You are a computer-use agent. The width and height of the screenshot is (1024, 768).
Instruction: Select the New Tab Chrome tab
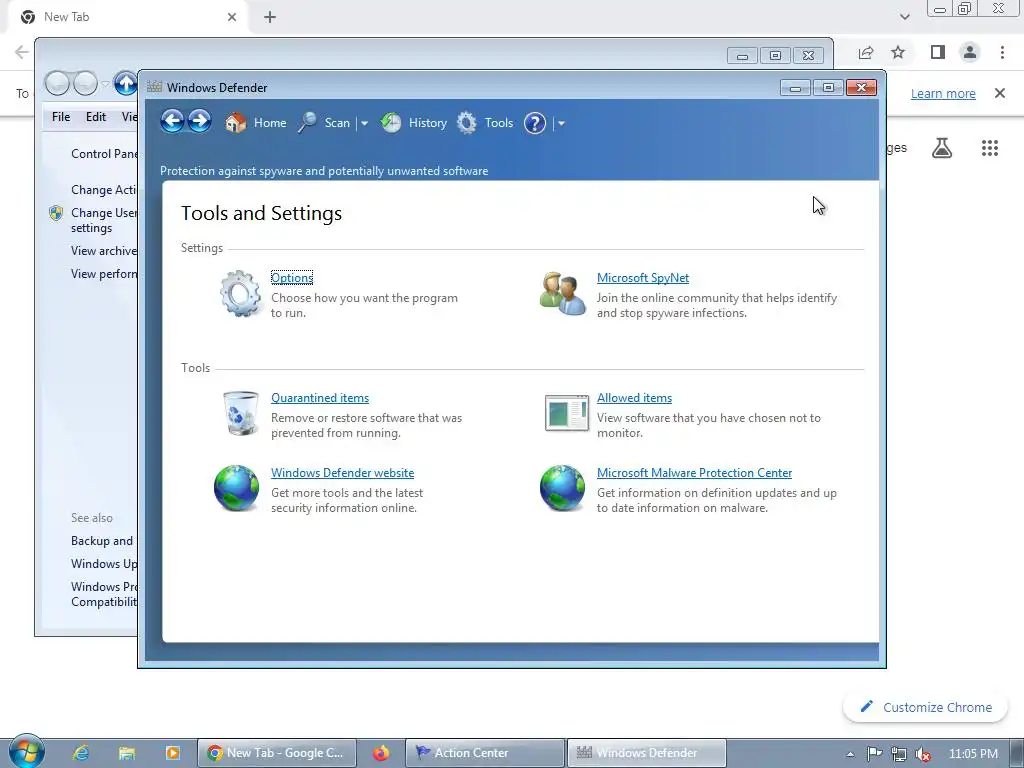pos(127,17)
